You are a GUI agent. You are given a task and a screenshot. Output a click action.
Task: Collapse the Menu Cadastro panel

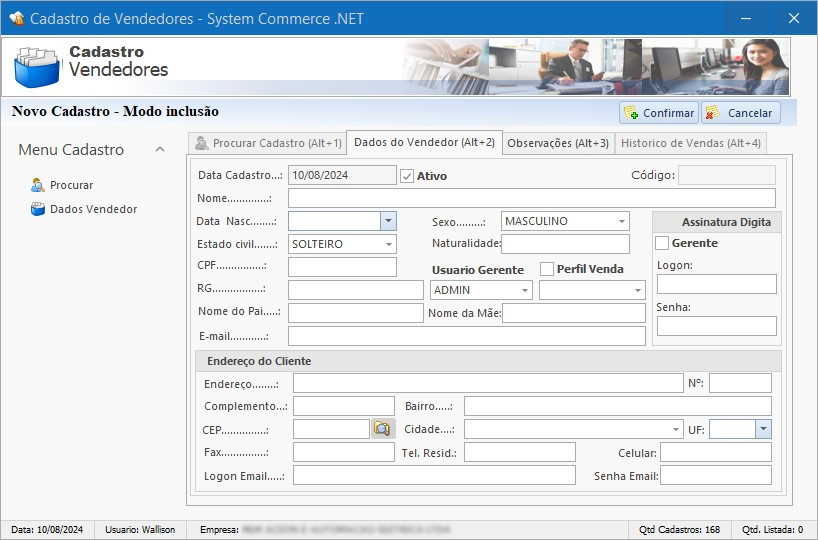point(160,150)
